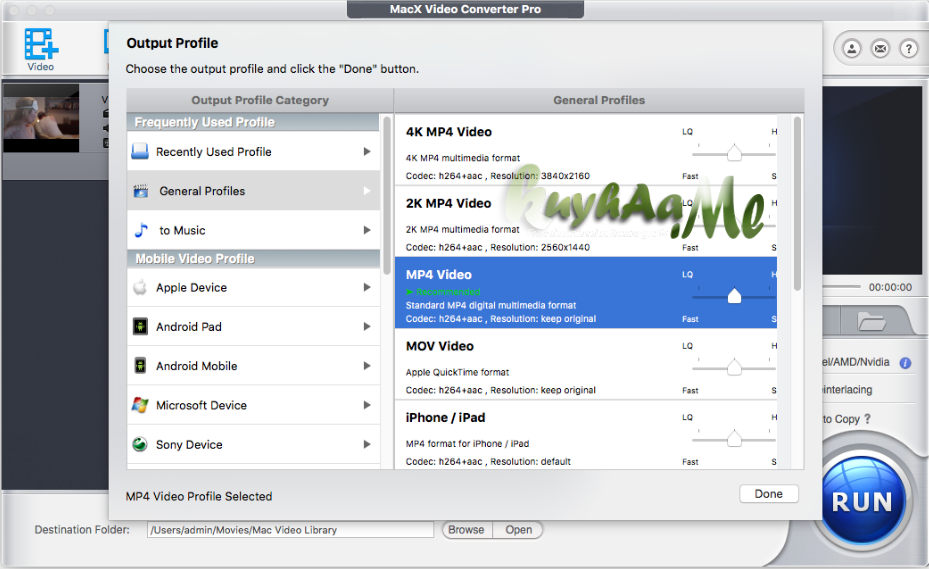The height and width of the screenshot is (569, 929).
Task: Click the to Music note icon
Action: [x=141, y=230]
